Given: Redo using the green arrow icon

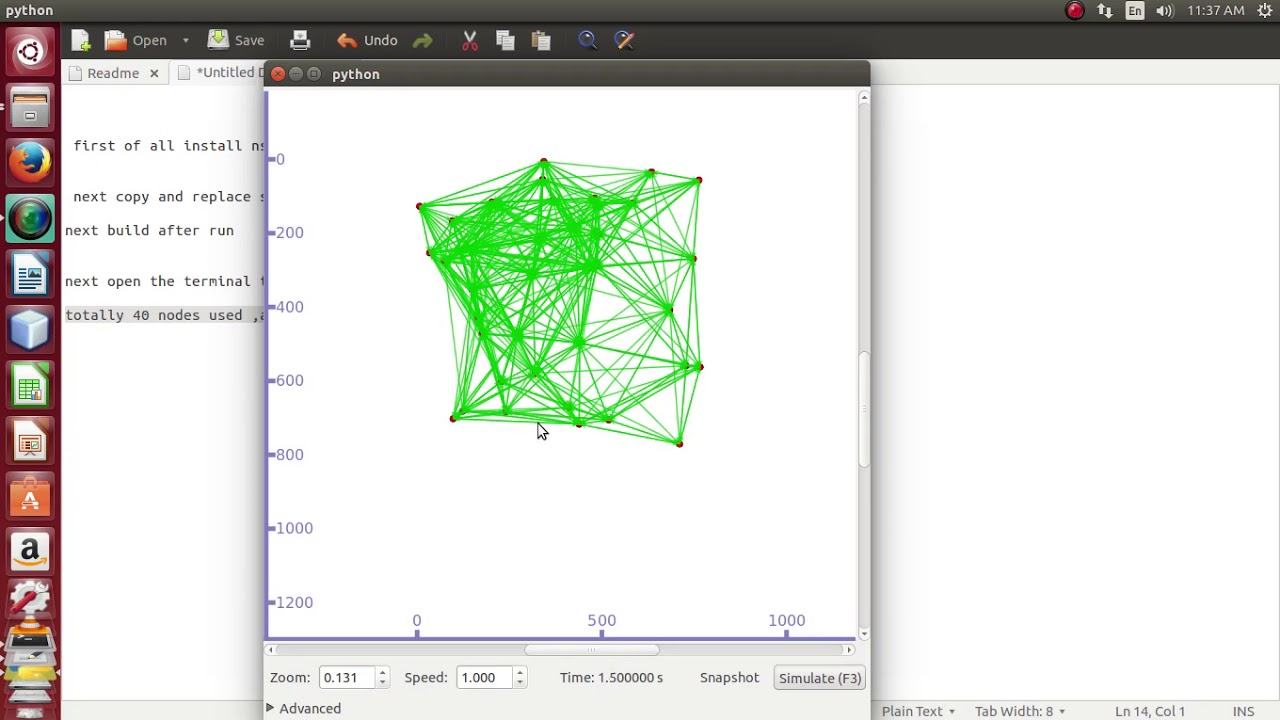Looking at the screenshot, I should [422, 41].
